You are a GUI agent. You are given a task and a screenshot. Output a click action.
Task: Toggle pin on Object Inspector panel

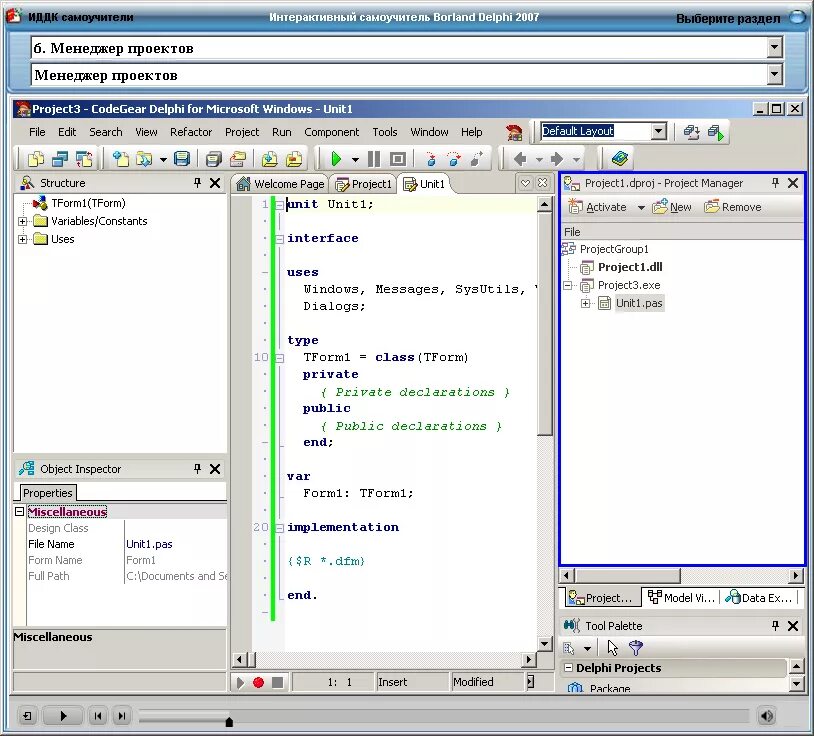[197, 469]
